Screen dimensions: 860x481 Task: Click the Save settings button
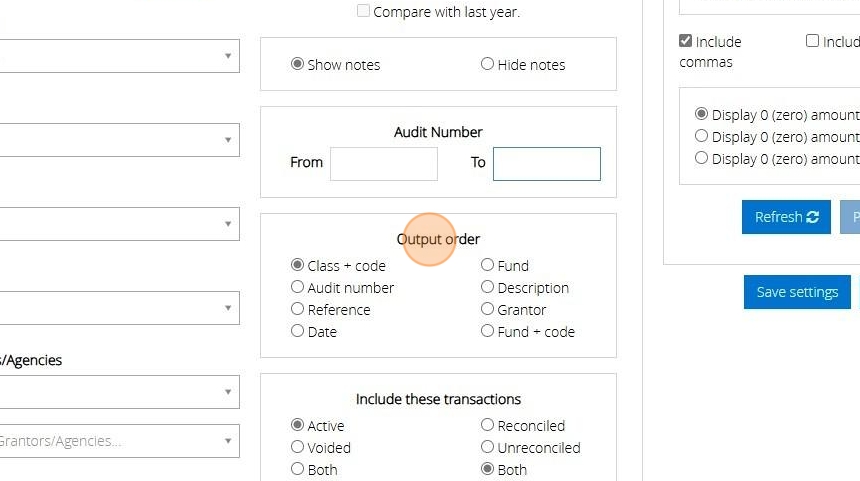coord(797,292)
